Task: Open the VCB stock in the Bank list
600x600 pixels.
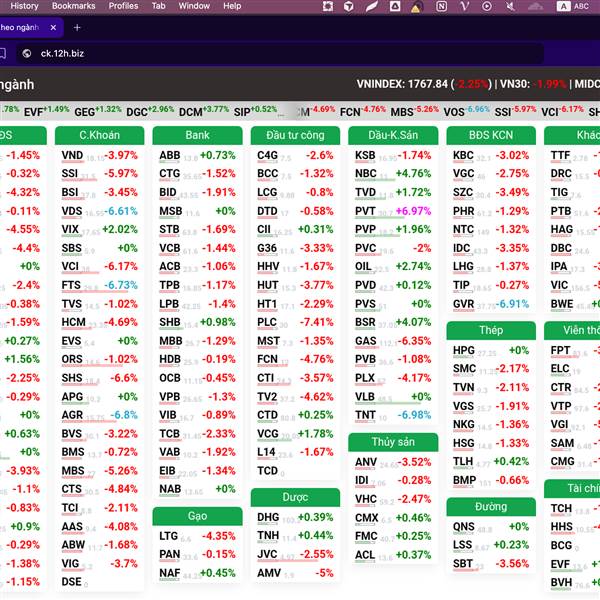Action: [x=197, y=248]
